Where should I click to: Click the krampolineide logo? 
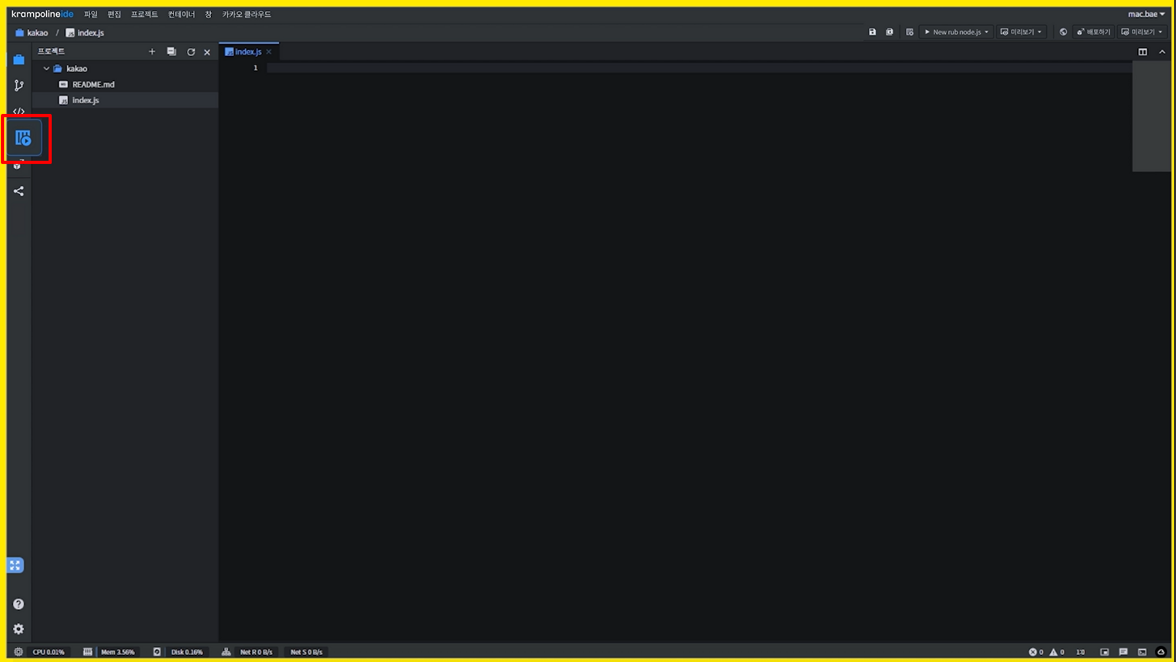(42, 14)
